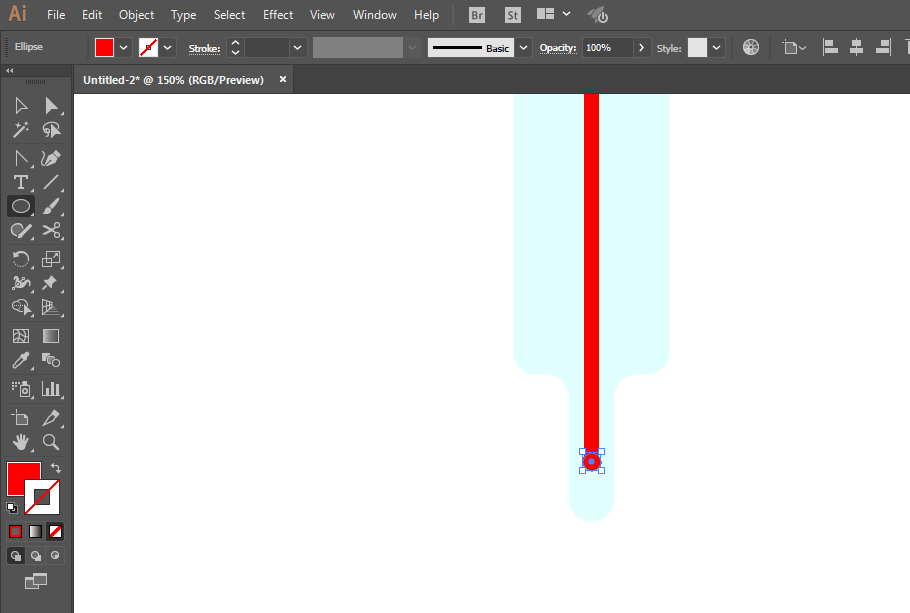This screenshot has width=910, height=613.
Task: Click the stroke weight input field
Action: (x=266, y=48)
